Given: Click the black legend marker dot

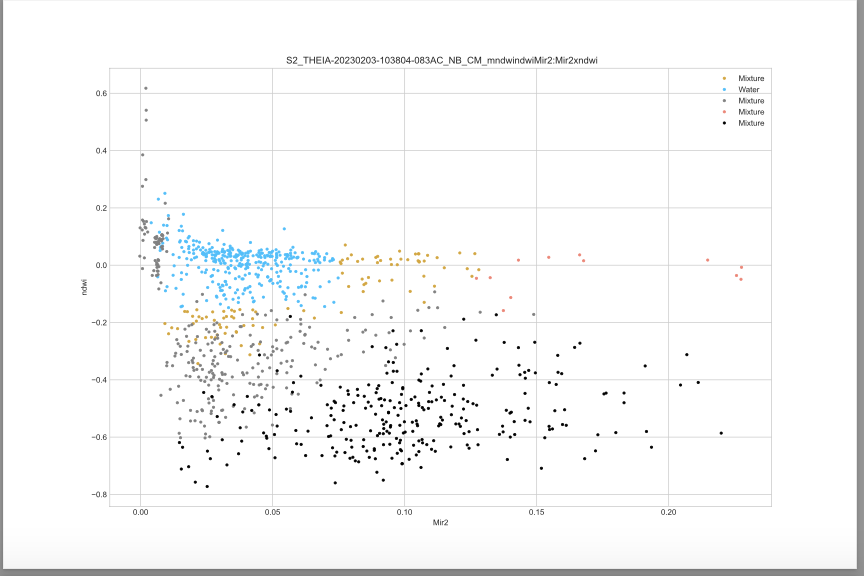Looking at the screenshot, I should 724,123.
